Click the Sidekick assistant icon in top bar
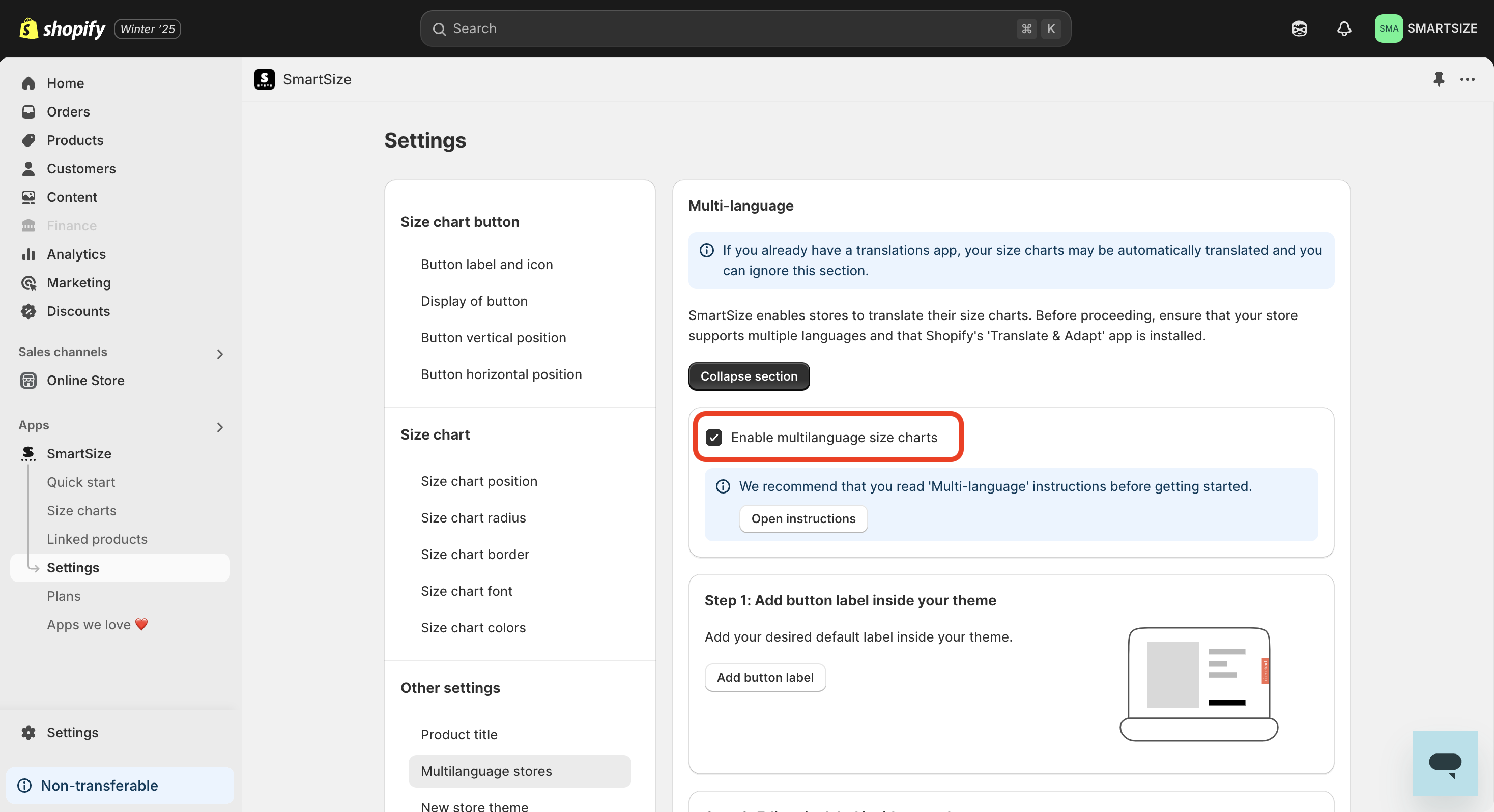 (x=1299, y=28)
